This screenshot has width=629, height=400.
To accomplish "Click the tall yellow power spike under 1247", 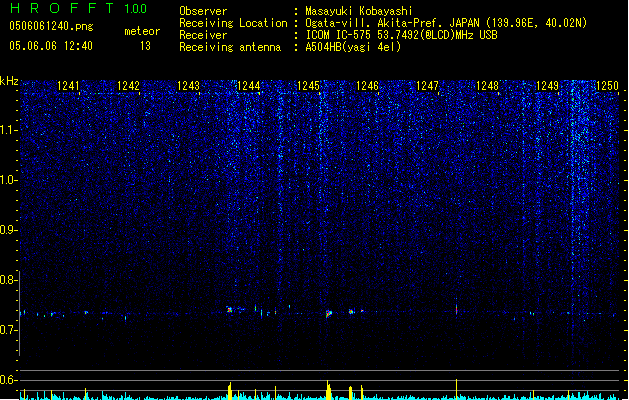I will pyautogui.click(x=456, y=389).
